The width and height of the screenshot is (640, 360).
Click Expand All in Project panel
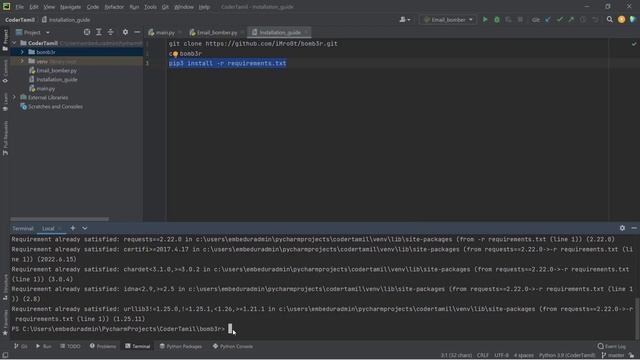99,32
